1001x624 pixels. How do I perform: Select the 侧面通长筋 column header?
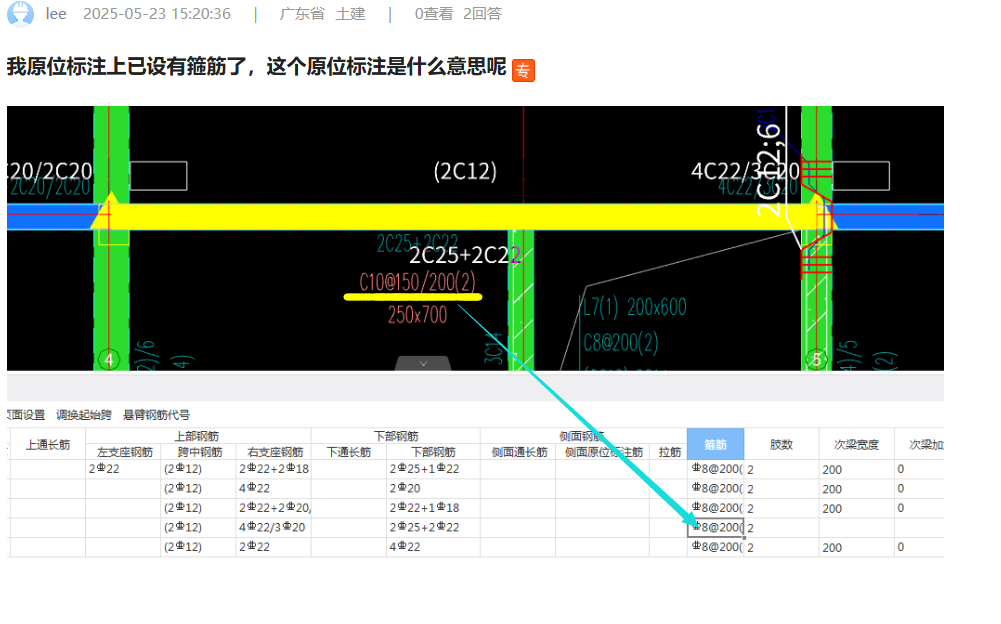pos(518,452)
